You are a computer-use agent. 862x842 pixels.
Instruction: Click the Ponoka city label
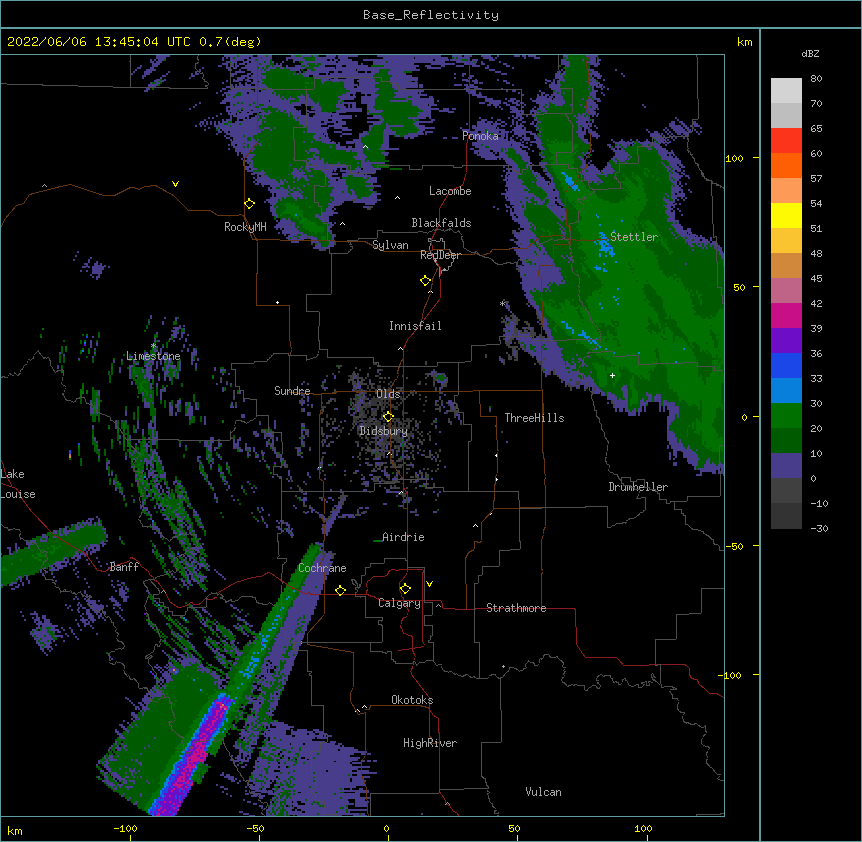point(480,136)
